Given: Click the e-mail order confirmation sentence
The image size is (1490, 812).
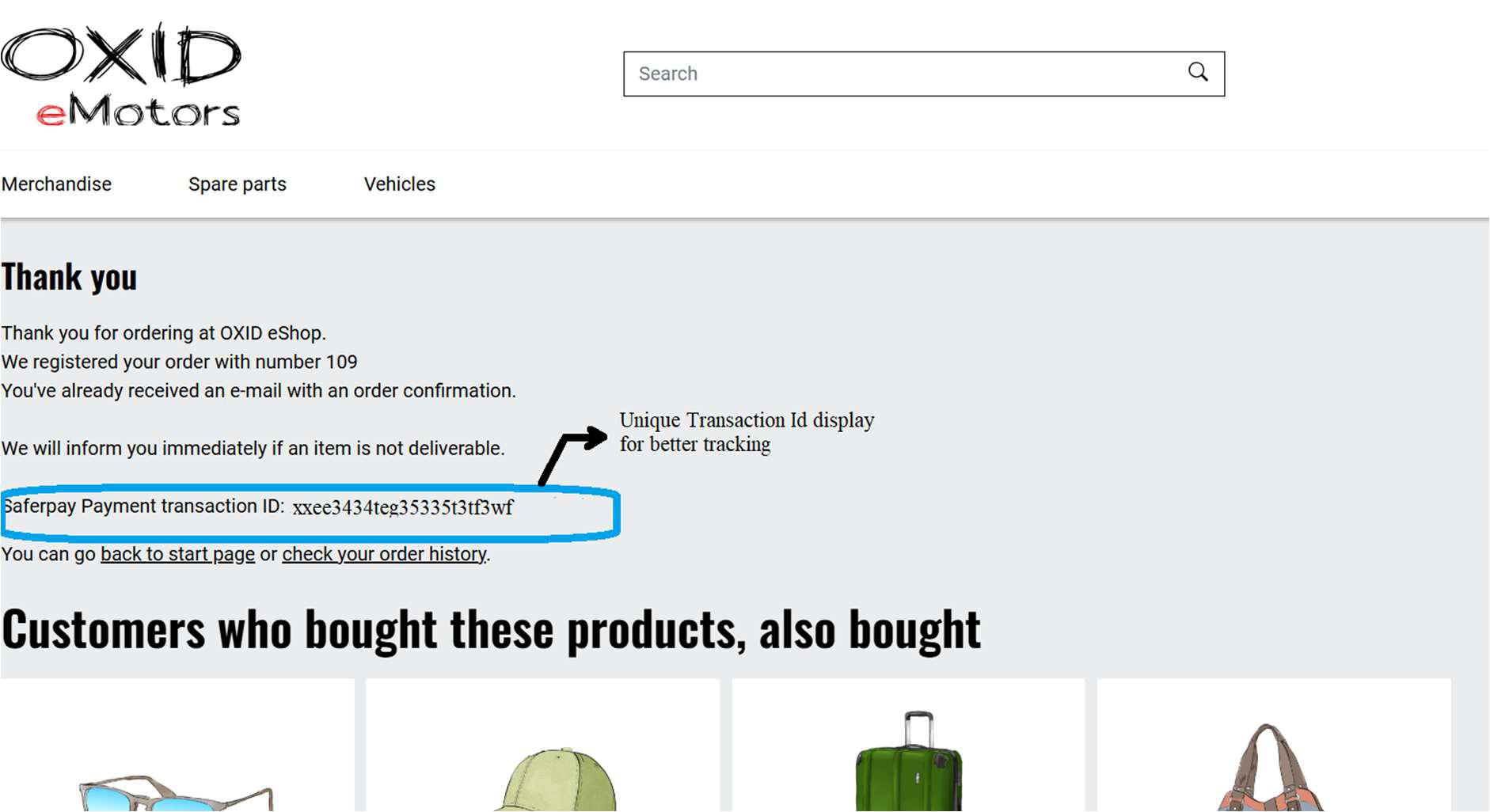Looking at the screenshot, I should tap(258, 390).
